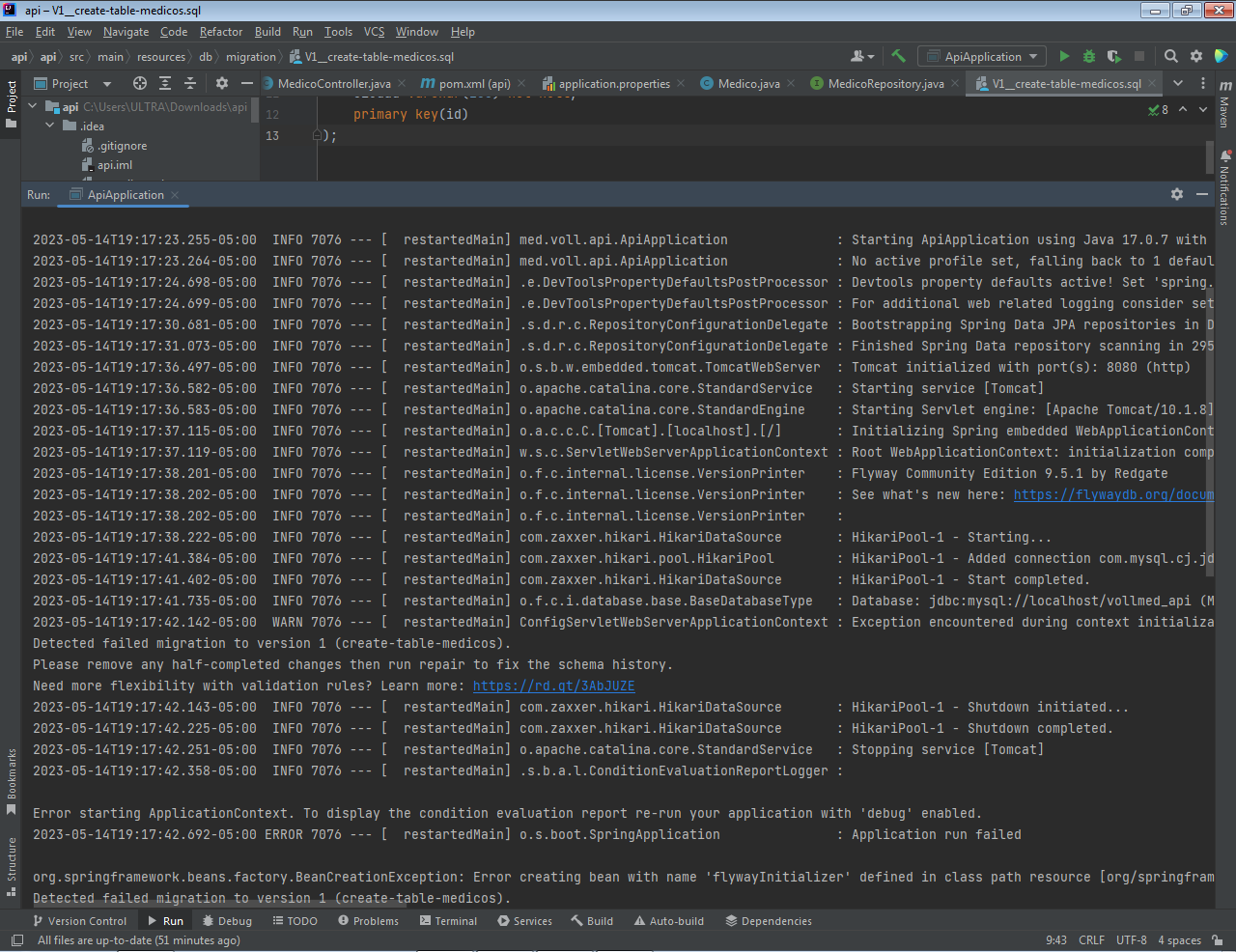Open the ApiApplication run configuration dropdown

(981, 56)
